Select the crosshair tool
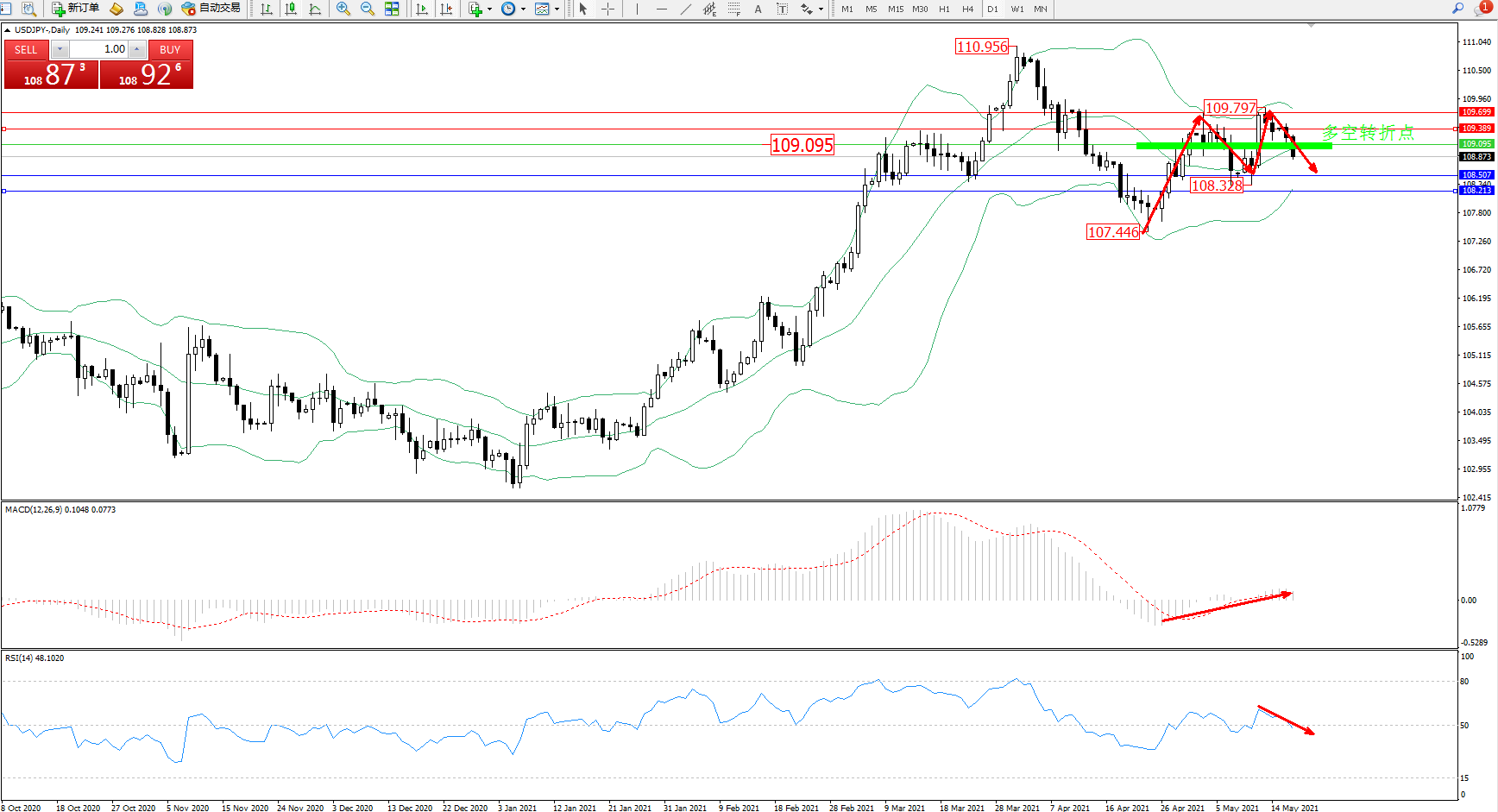This screenshot has height=812, width=1498. [607, 9]
